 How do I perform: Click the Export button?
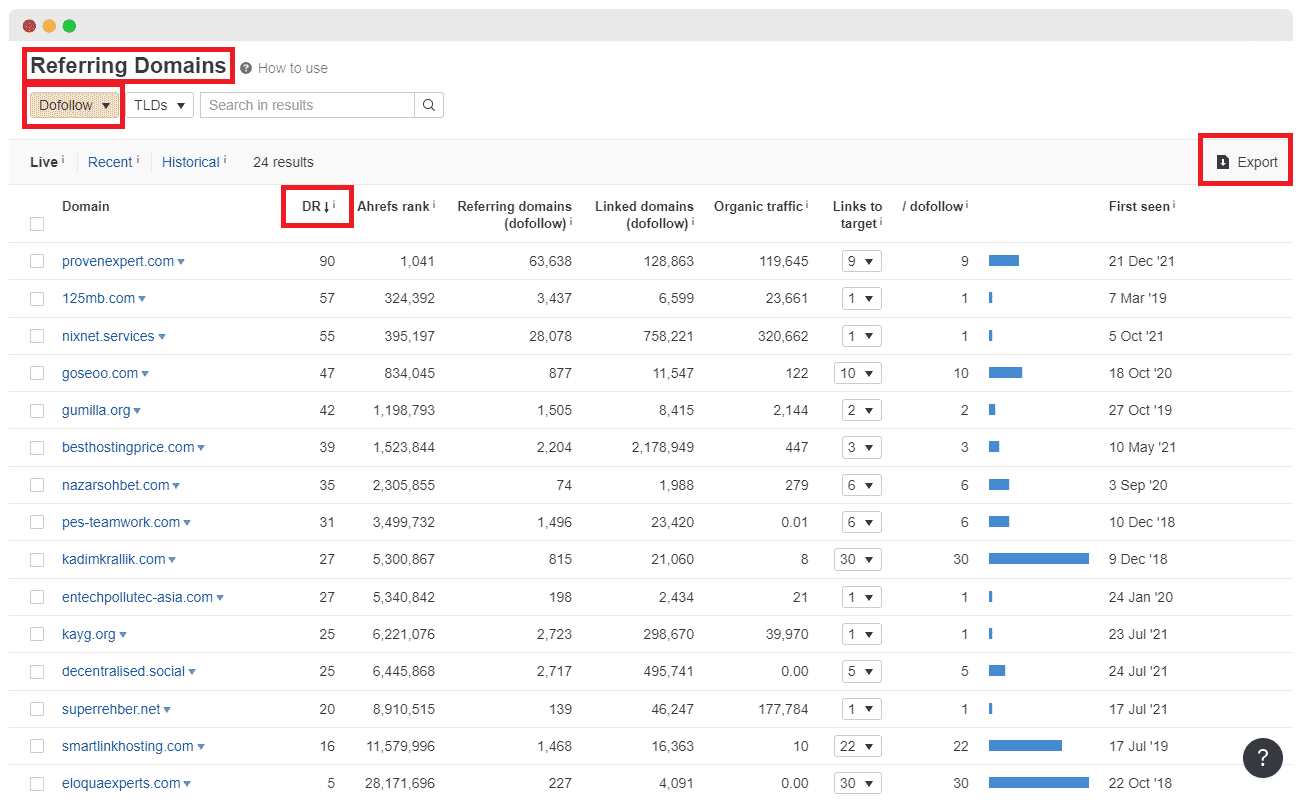[x=1247, y=162]
